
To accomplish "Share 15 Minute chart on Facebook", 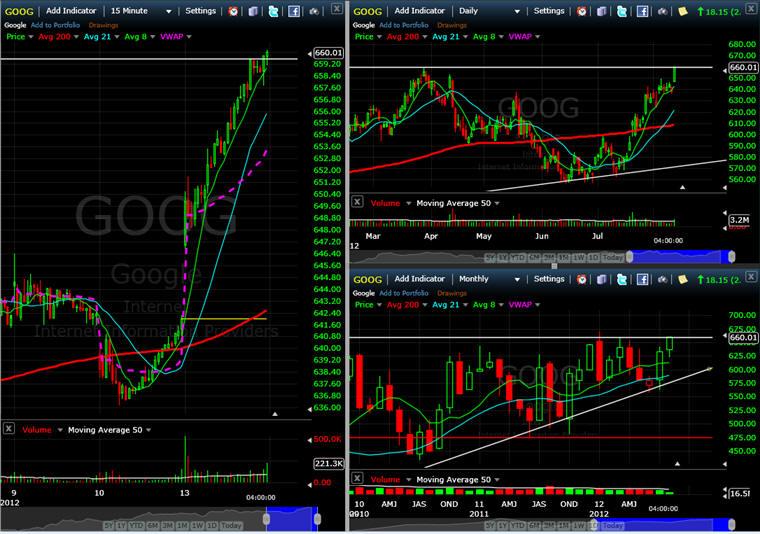I will click(x=294, y=11).
